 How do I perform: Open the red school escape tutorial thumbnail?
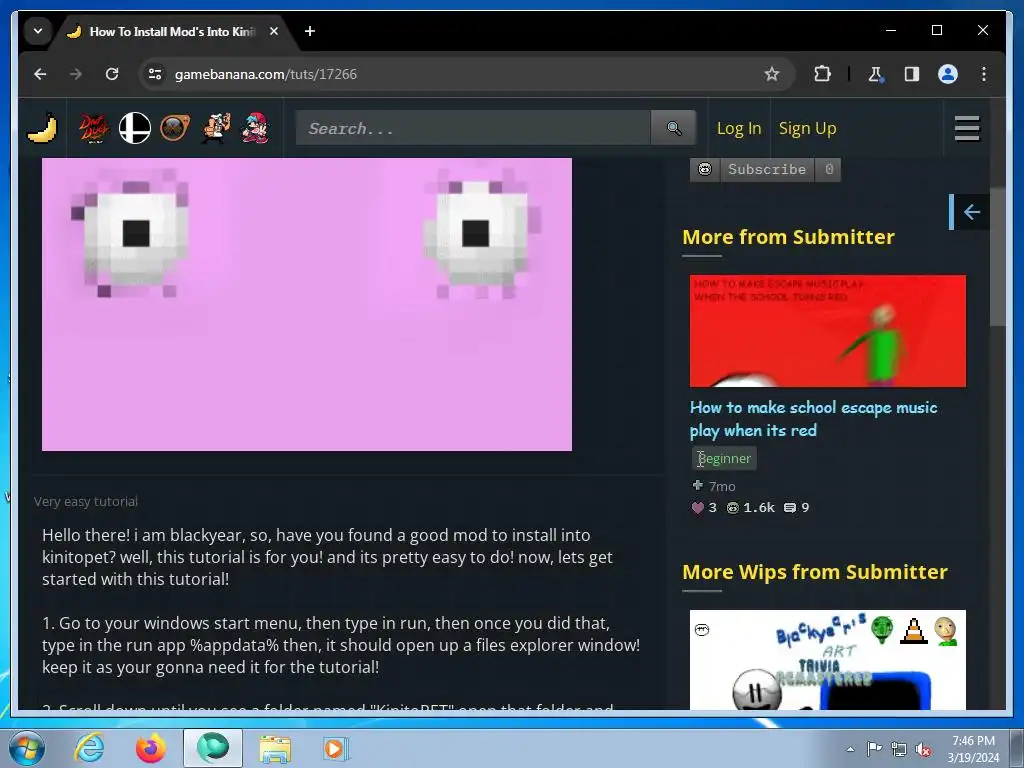point(827,331)
